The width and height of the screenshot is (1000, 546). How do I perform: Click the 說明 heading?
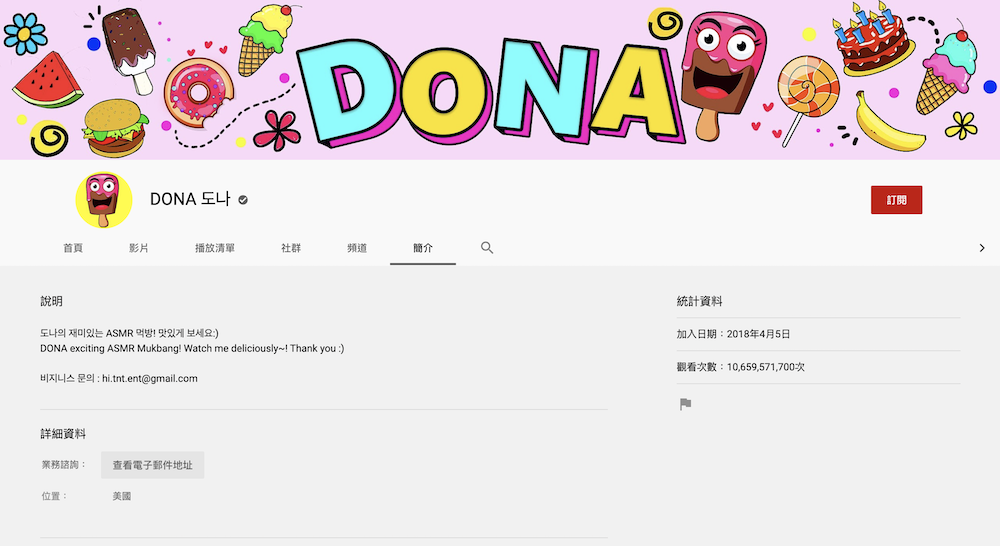coord(52,301)
